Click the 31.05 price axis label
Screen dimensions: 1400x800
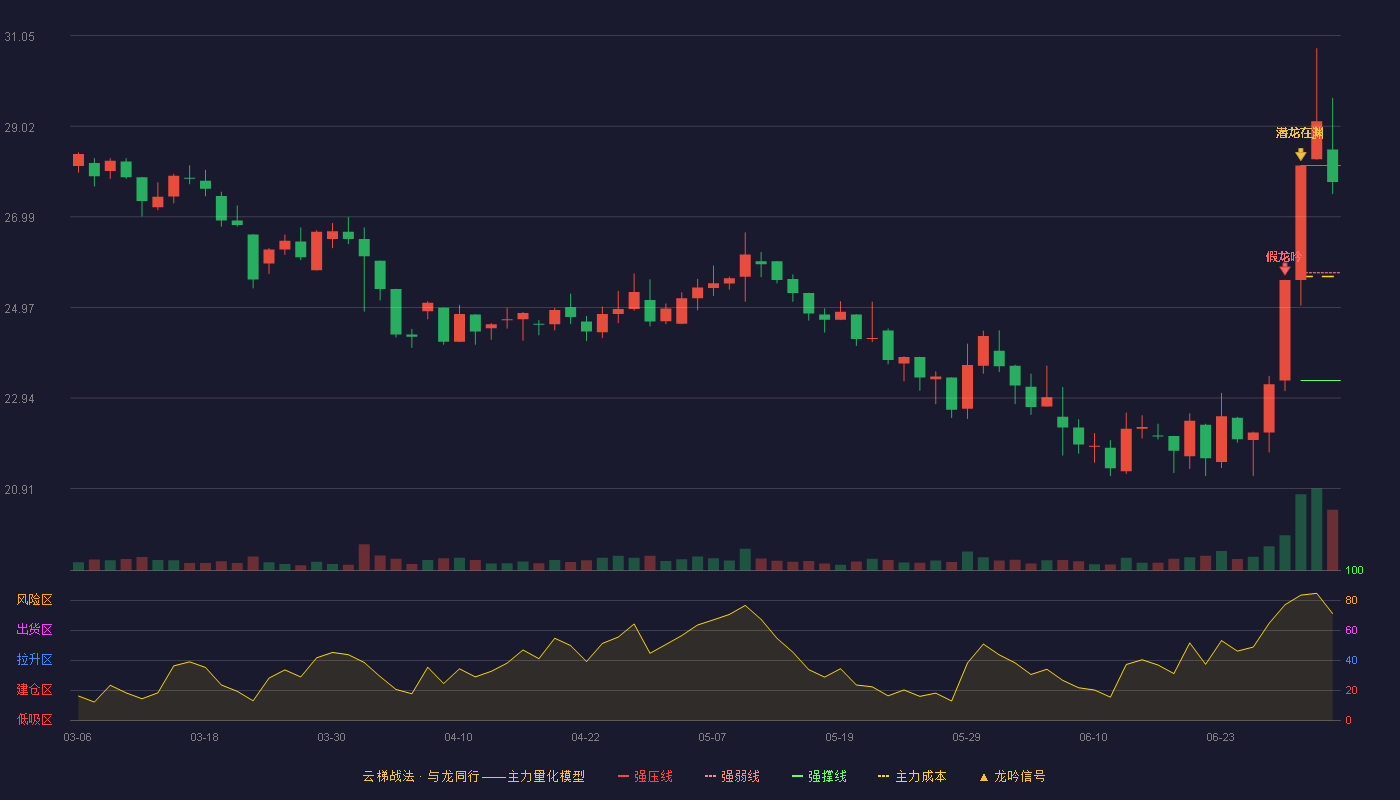[19, 36]
